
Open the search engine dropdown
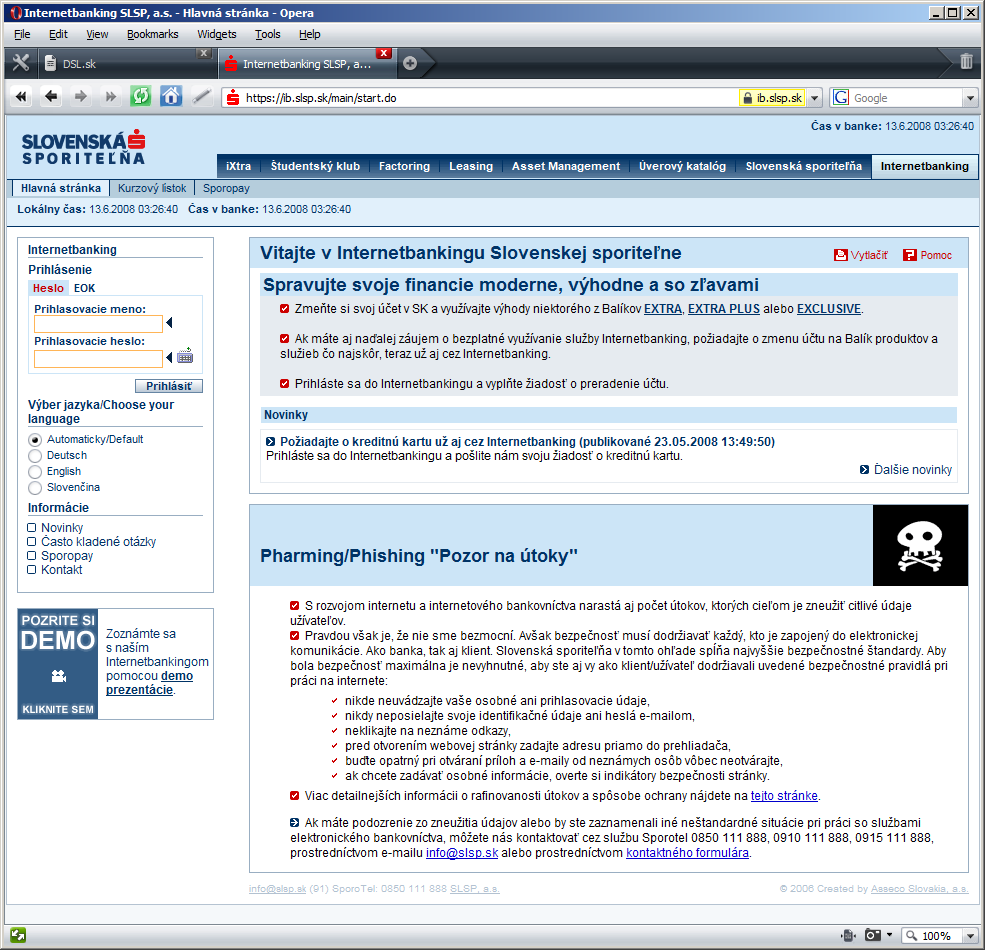coord(971,98)
